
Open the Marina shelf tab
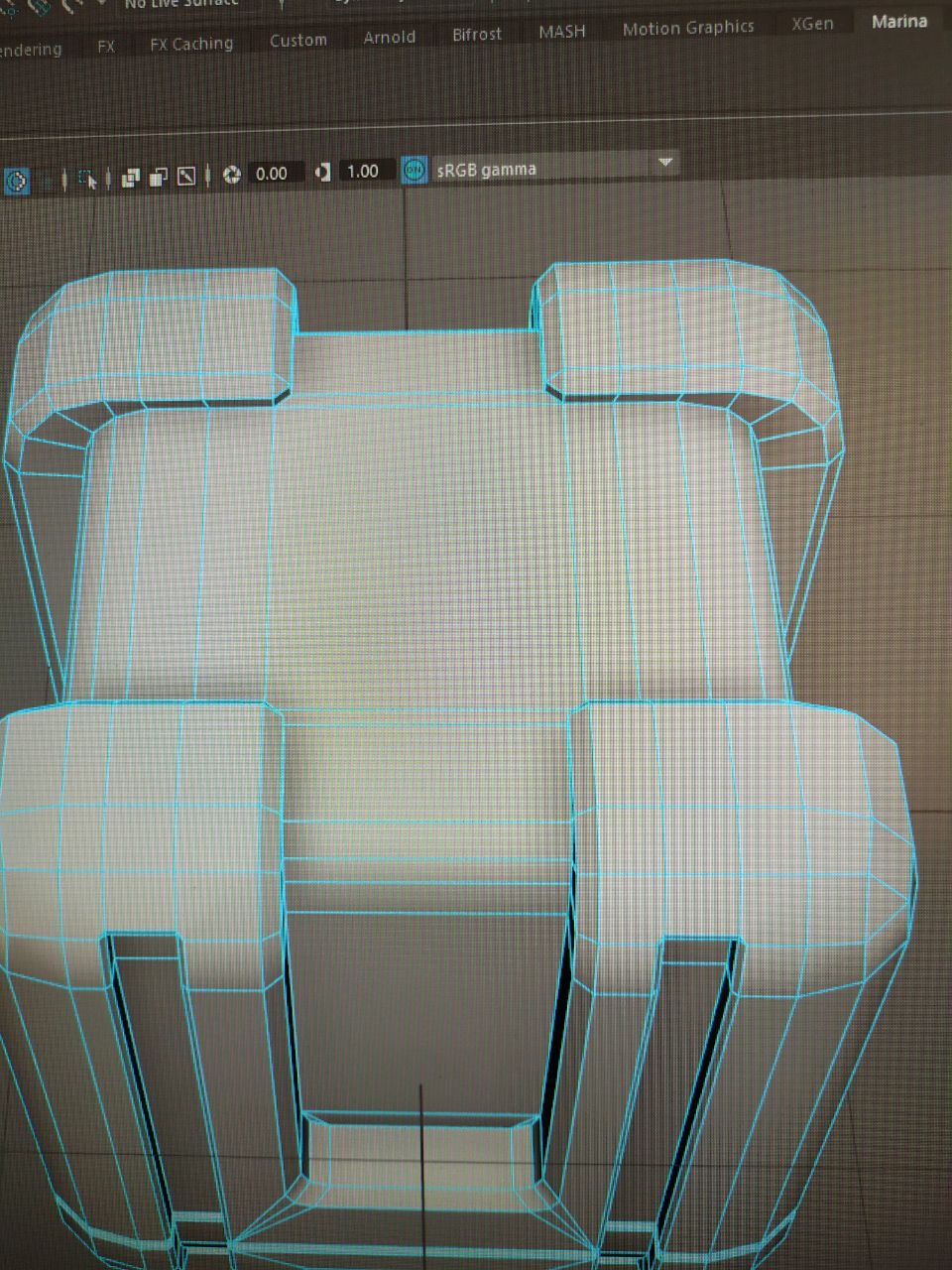pyautogui.click(x=899, y=21)
